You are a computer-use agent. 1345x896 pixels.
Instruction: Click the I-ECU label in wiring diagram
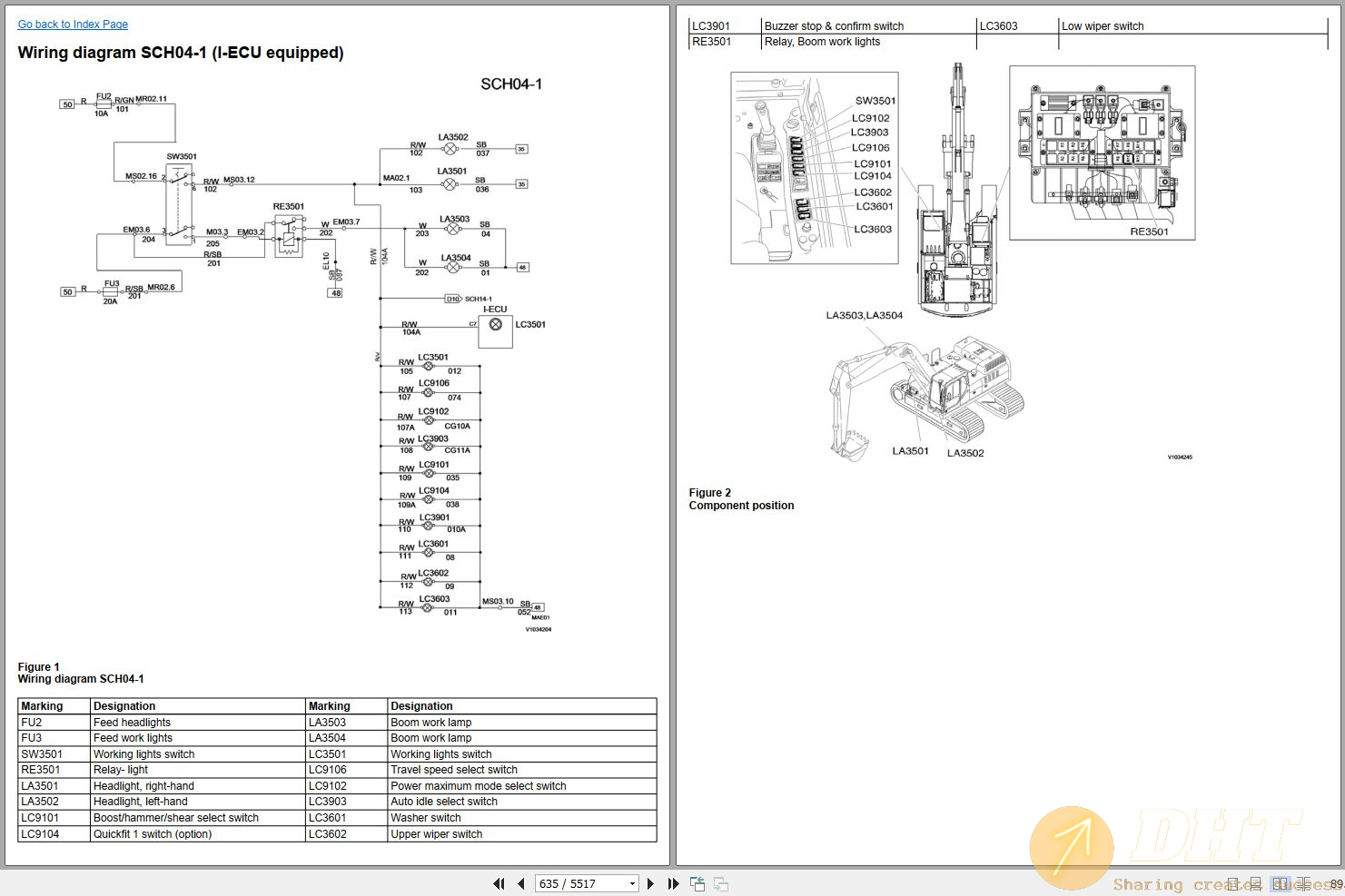tap(495, 310)
